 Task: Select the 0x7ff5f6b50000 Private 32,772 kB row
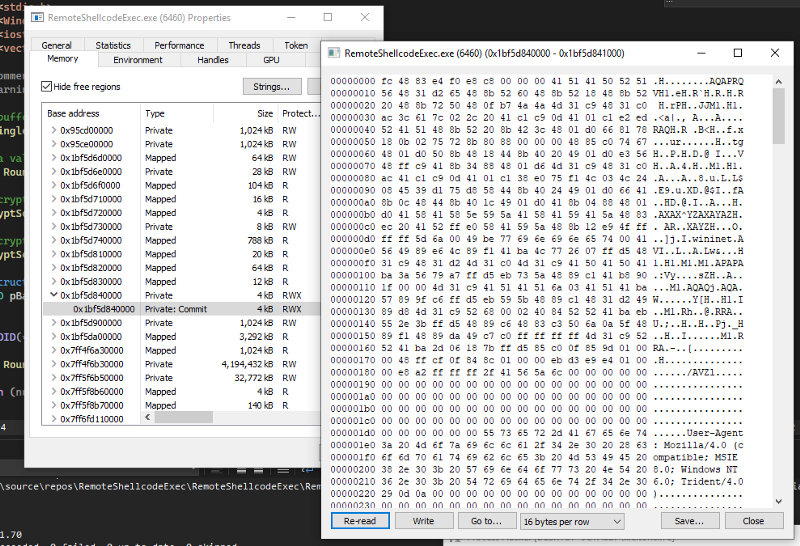(182, 378)
